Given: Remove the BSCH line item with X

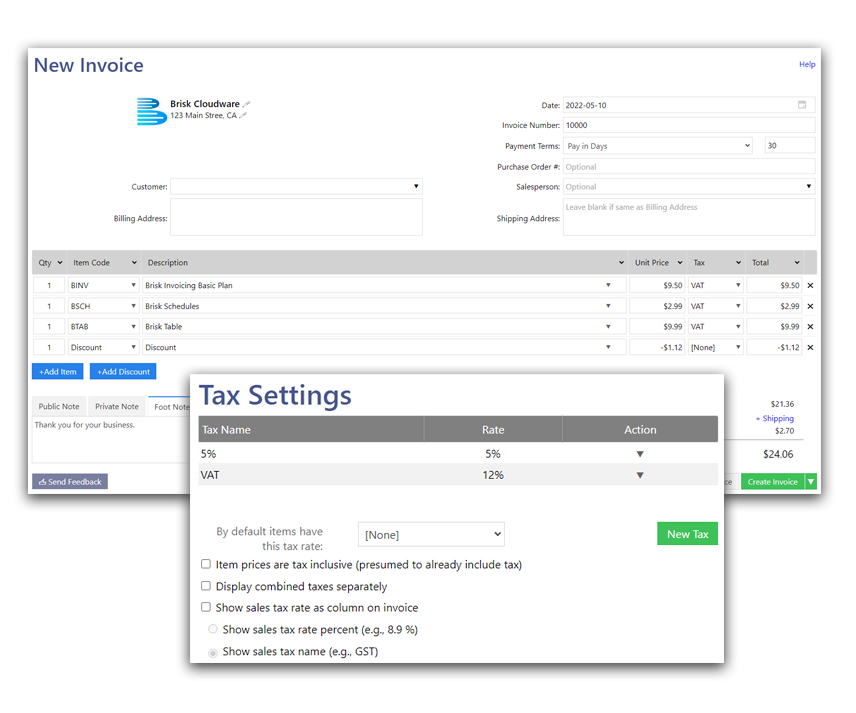Looking at the screenshot, I should [810, 306].
